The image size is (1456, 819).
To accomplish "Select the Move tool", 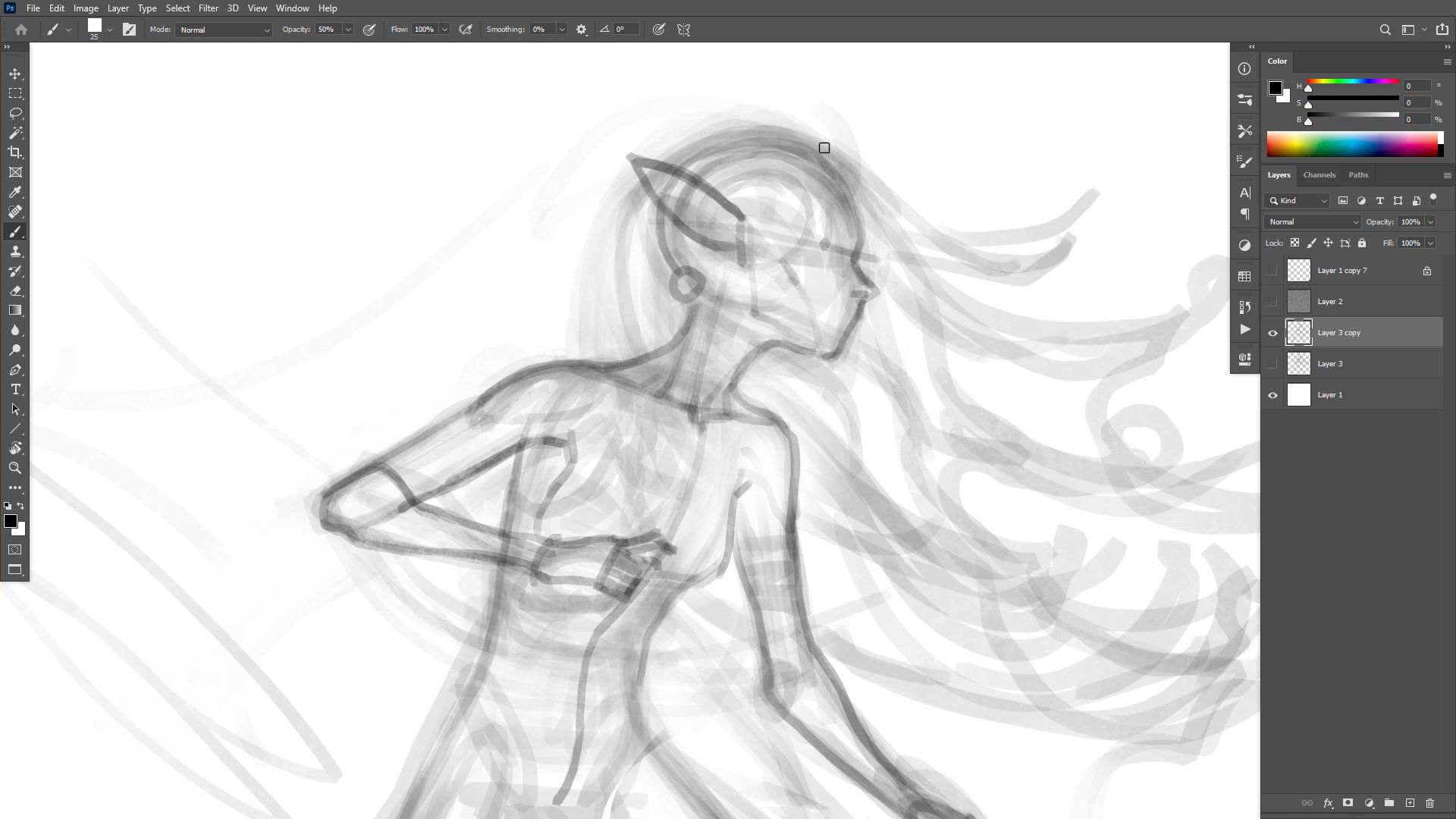I will pos(15,74).
